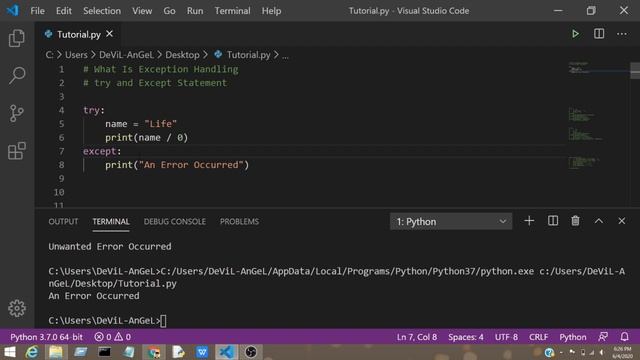This screenshot has width=640, height=360.
Task: Open the Manage gear settings menu
Action: (17, 308)
